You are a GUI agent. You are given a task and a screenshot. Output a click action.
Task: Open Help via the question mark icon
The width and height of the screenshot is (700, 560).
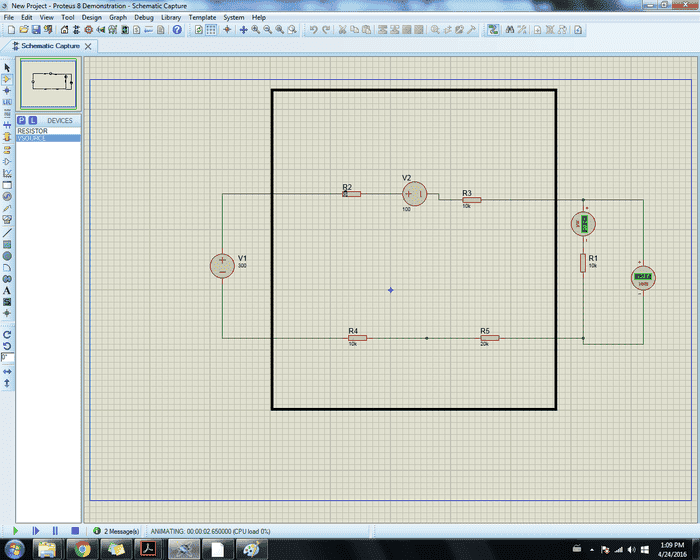177,31
